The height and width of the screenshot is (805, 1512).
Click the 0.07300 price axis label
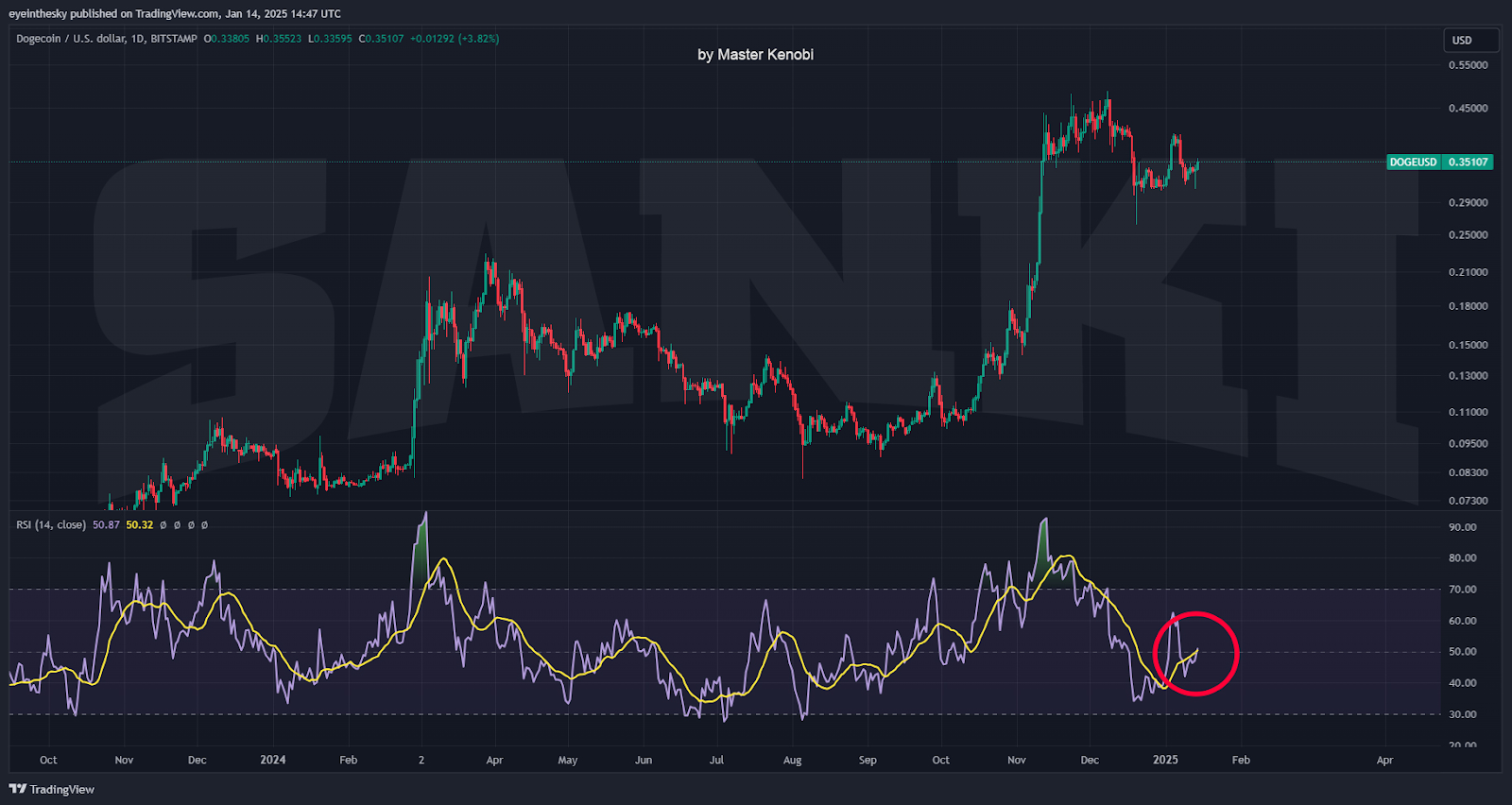point(1468,501)
